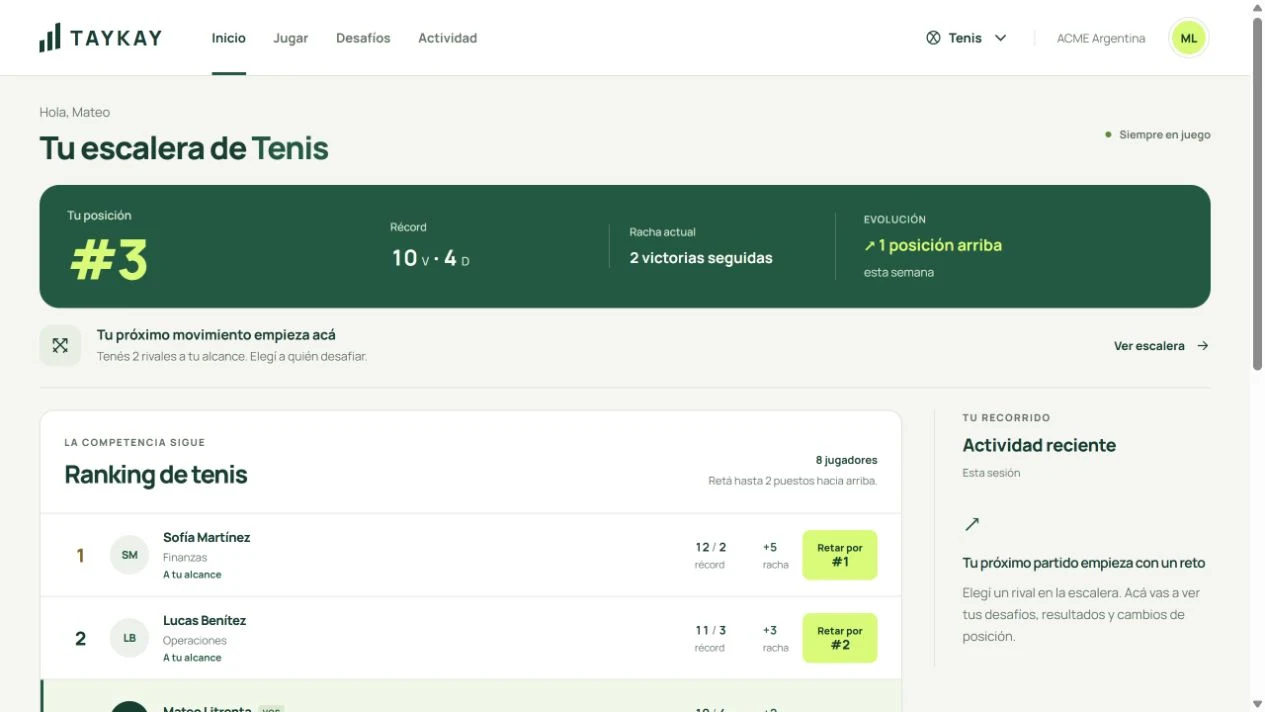Click the #3 position number

(x=109, y=260)
